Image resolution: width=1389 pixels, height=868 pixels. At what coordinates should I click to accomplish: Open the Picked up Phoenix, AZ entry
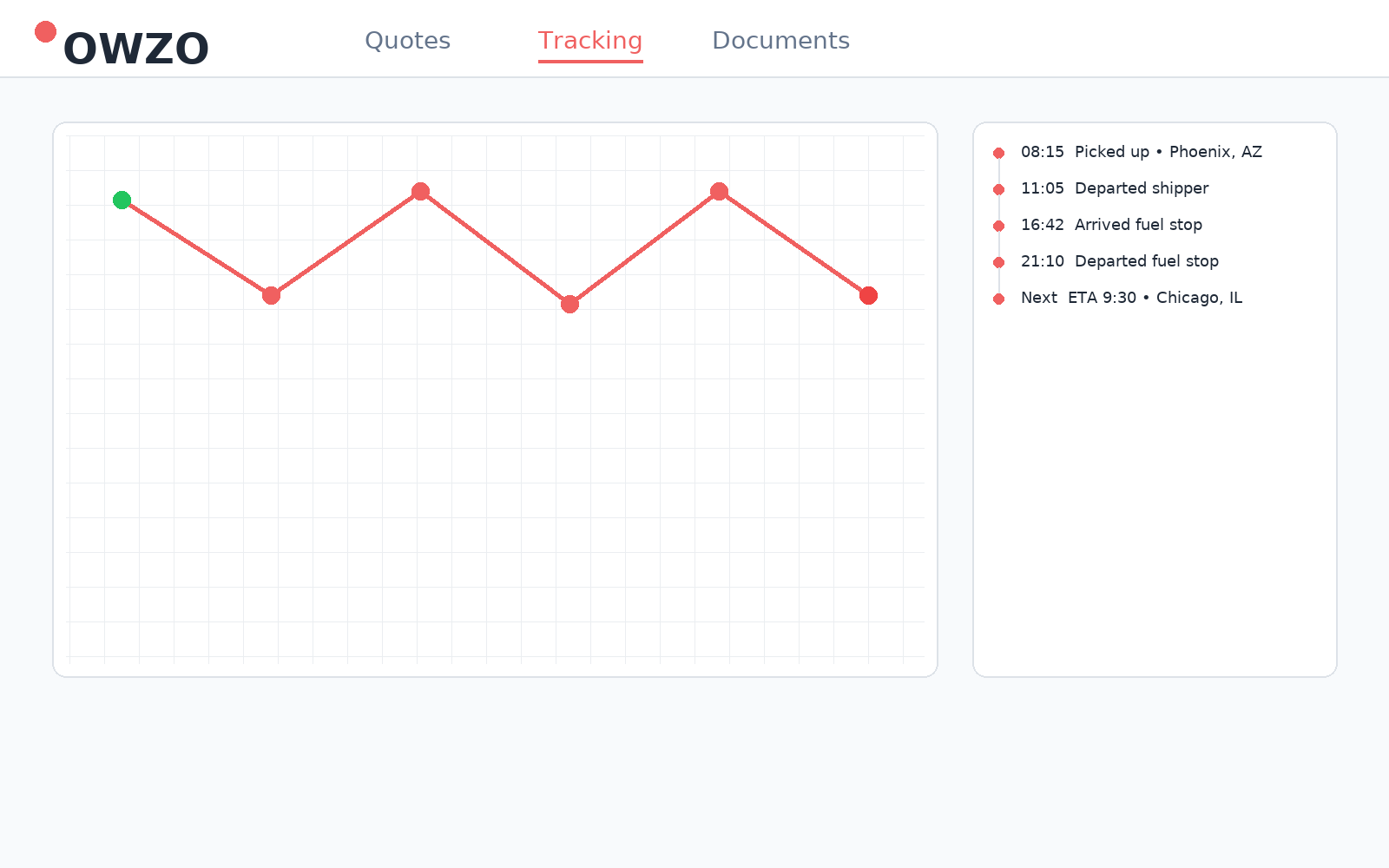(x=1168, y=152)
